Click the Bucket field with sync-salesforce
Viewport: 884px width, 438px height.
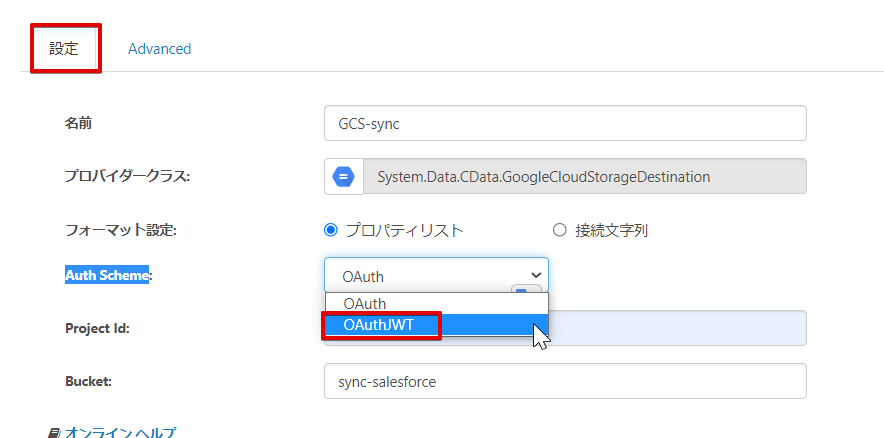[565, 382]
